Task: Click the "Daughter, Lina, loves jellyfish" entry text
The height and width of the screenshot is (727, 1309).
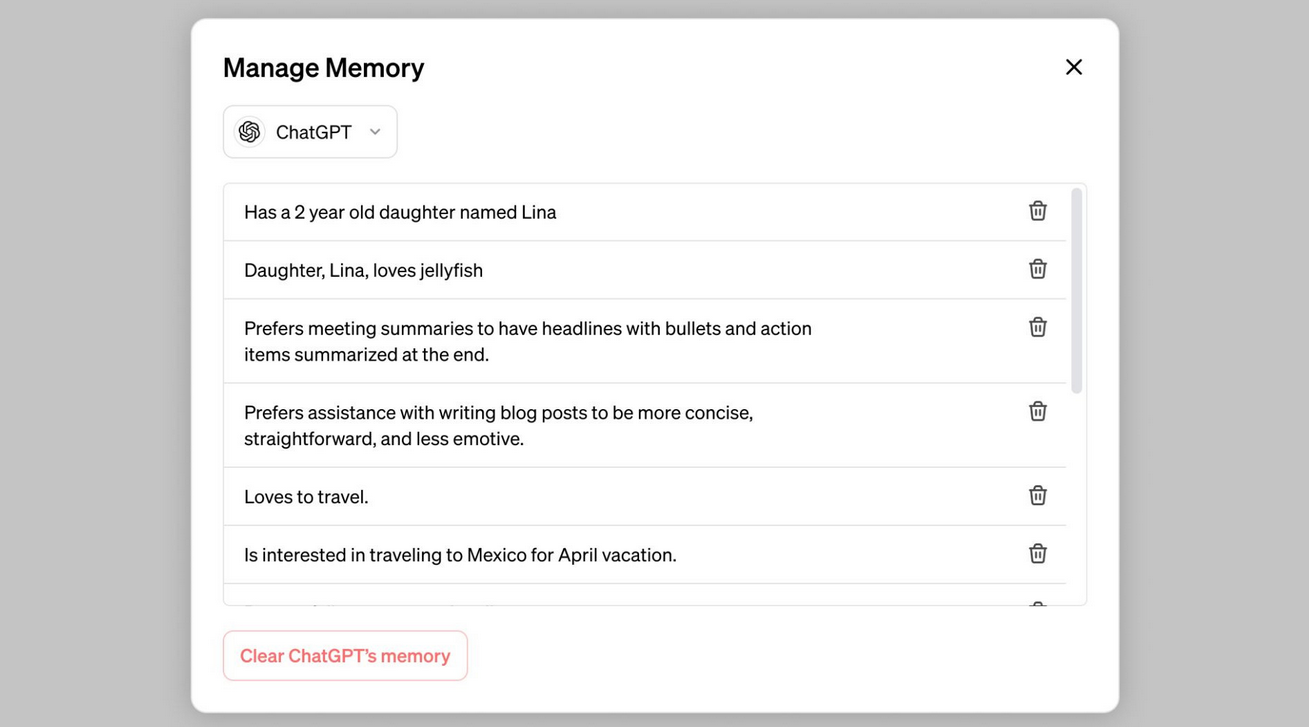Action: coord(363,270)
